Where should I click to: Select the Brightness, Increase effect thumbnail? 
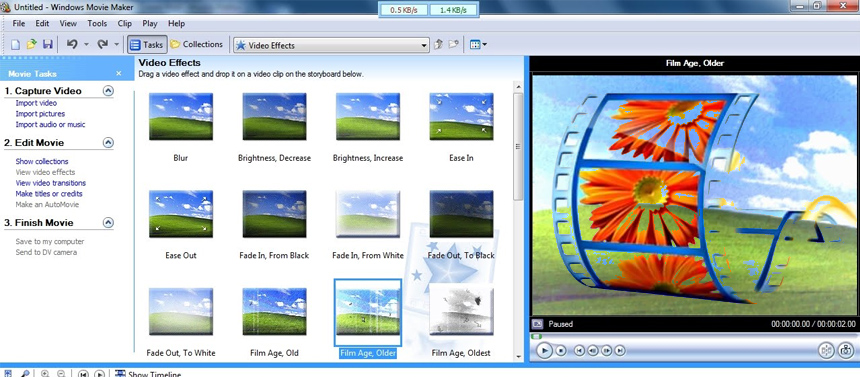367,116
